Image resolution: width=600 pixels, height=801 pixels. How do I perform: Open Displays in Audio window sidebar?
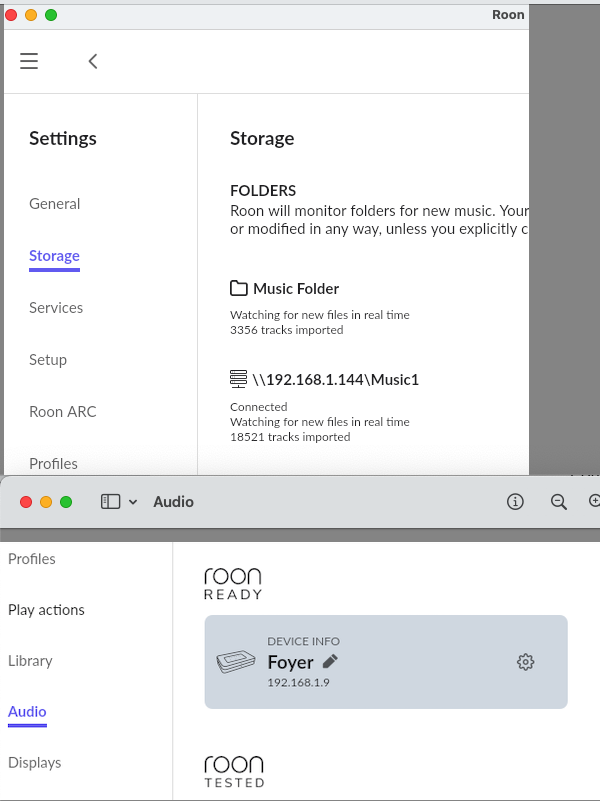(x=35, y=763)
